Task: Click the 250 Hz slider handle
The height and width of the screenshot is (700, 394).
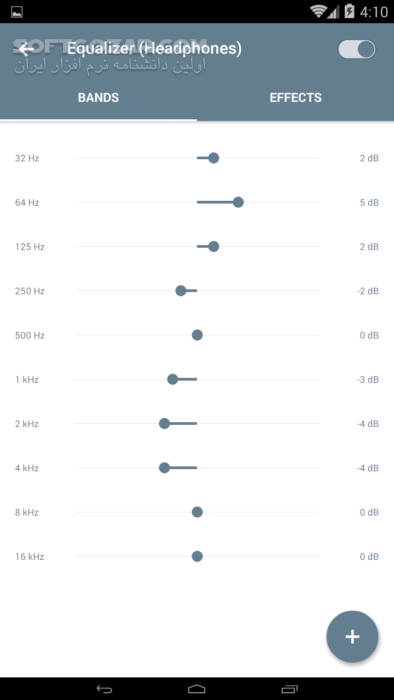Action: [181, 291]
